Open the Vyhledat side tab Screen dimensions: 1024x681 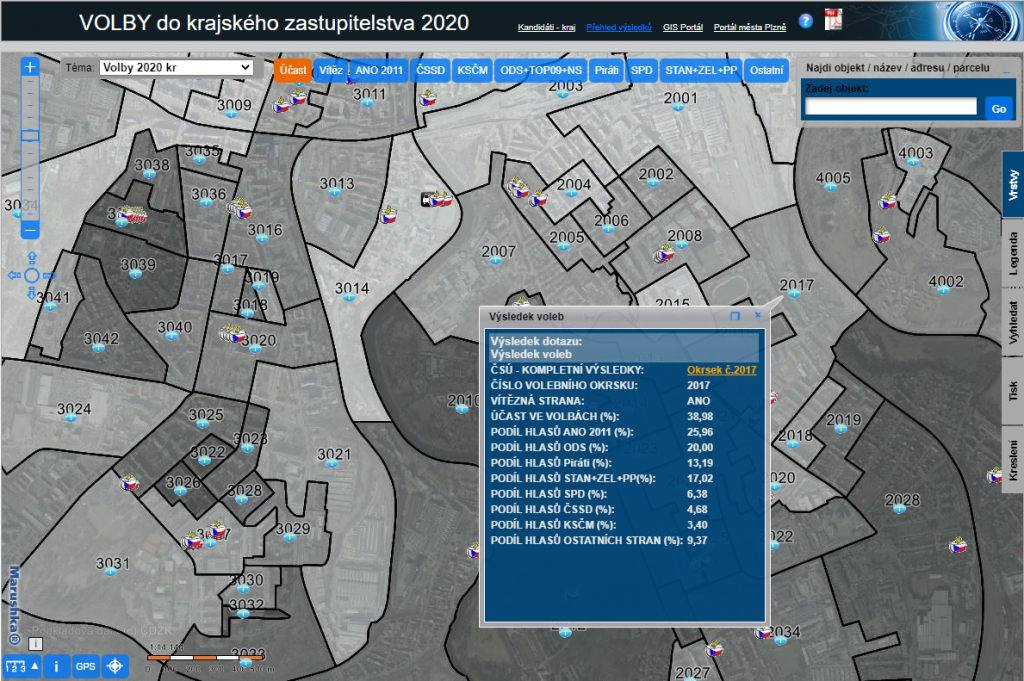(1013, 322)
